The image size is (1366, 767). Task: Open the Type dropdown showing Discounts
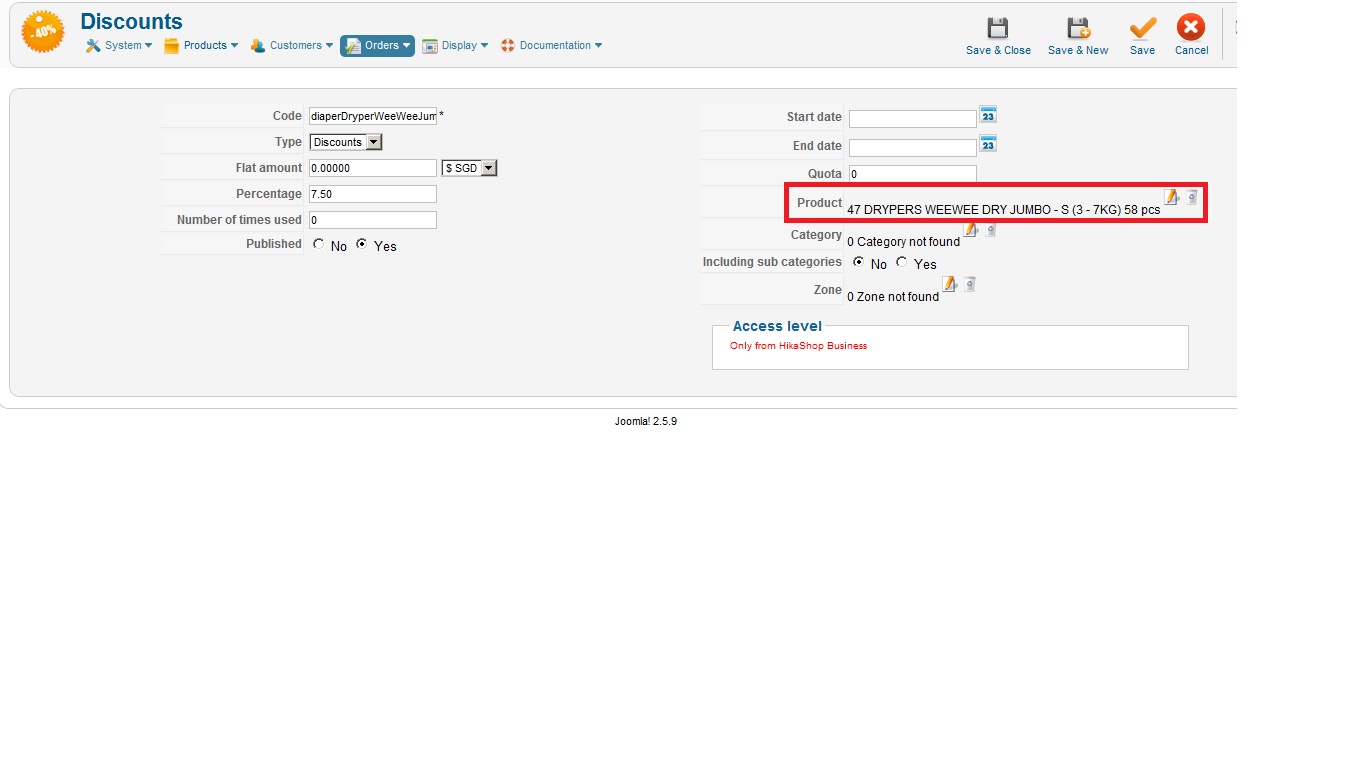click(x=346, y=142)
